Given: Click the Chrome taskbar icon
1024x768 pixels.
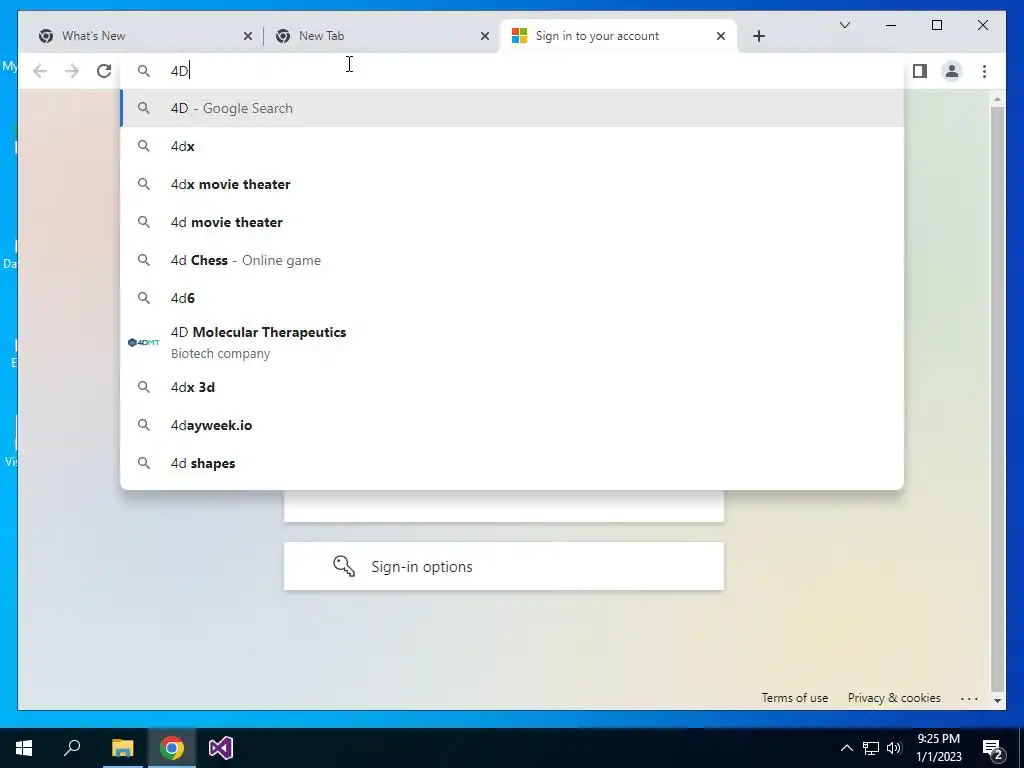Looking at the screenshot, I should tap(172, 748).
